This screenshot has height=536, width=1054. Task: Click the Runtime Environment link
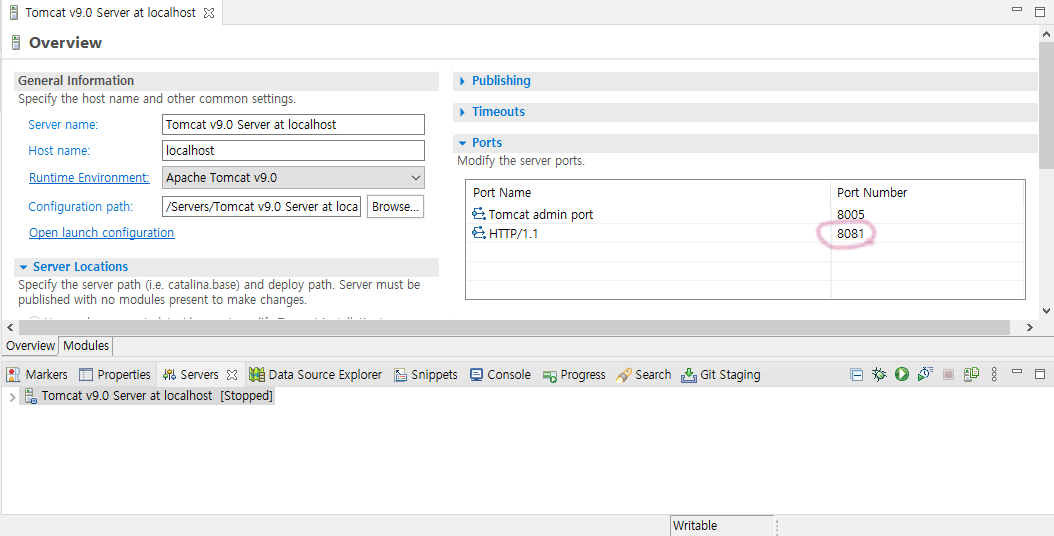click(89, 178)
